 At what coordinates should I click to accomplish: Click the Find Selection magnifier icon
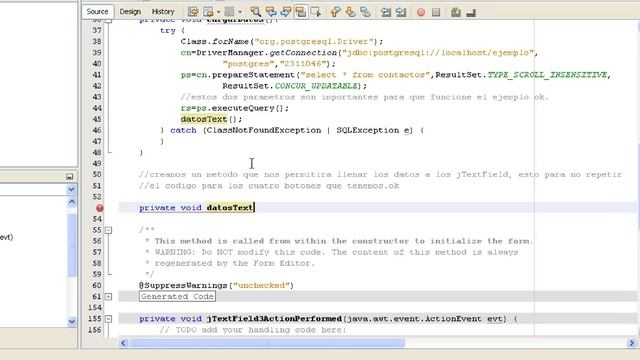click(x=256, y=12)
